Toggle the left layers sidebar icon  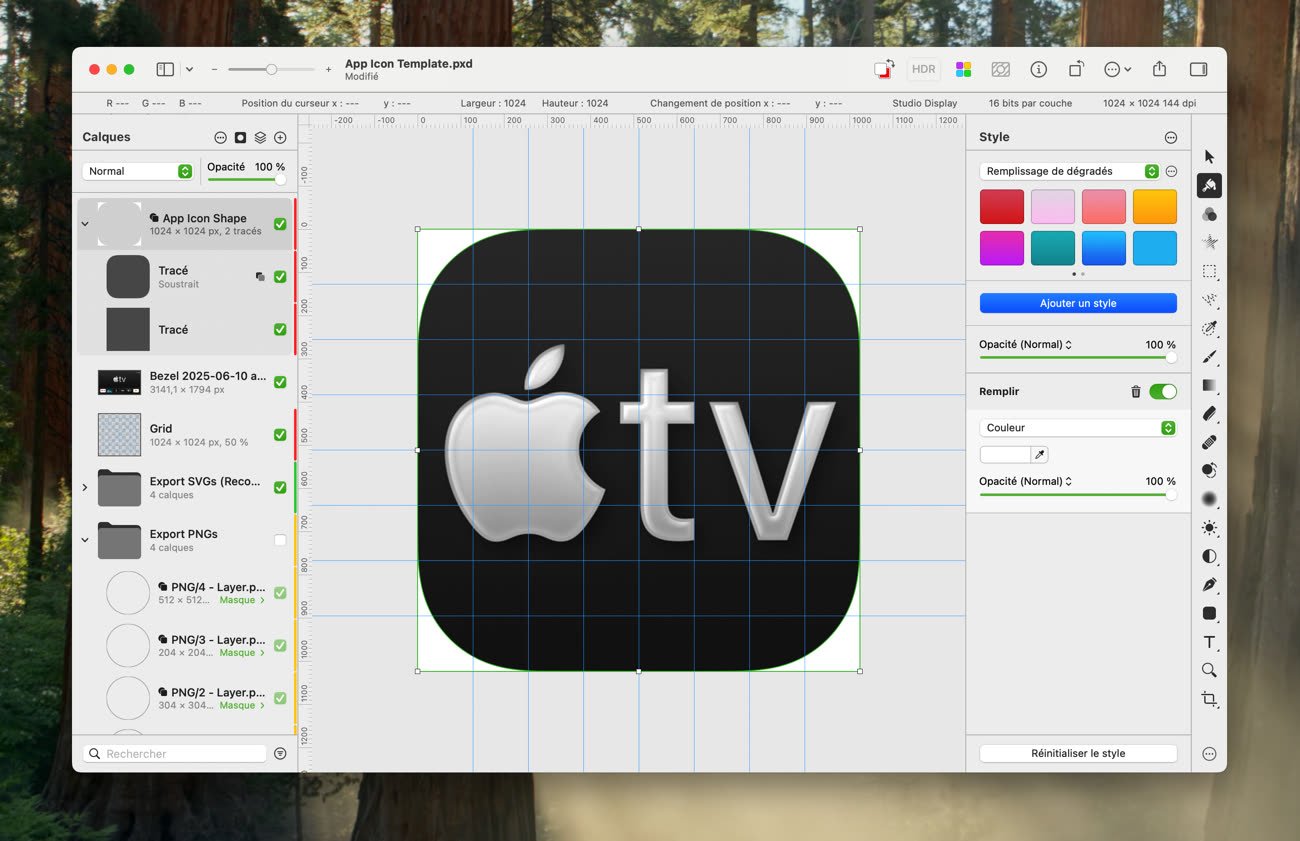(165, 69)
